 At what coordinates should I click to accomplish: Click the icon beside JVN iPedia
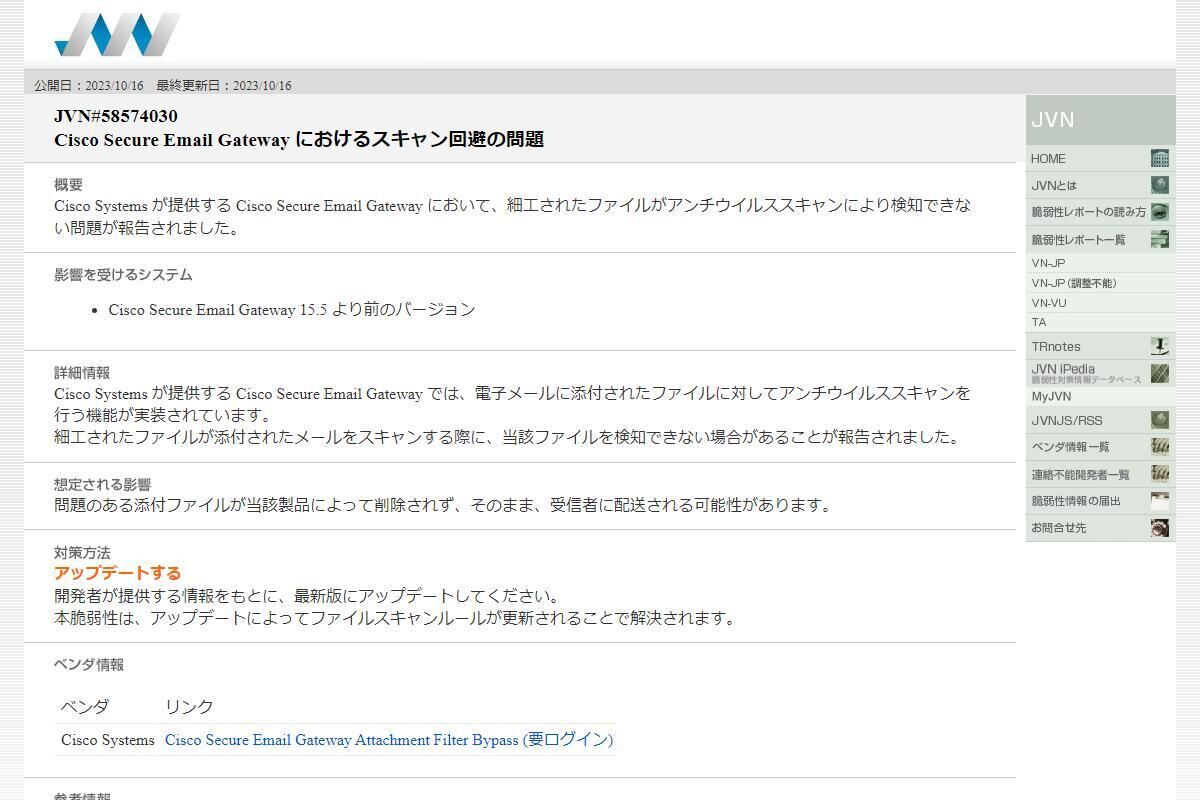pyautogui.click(x=1160, y=374)
